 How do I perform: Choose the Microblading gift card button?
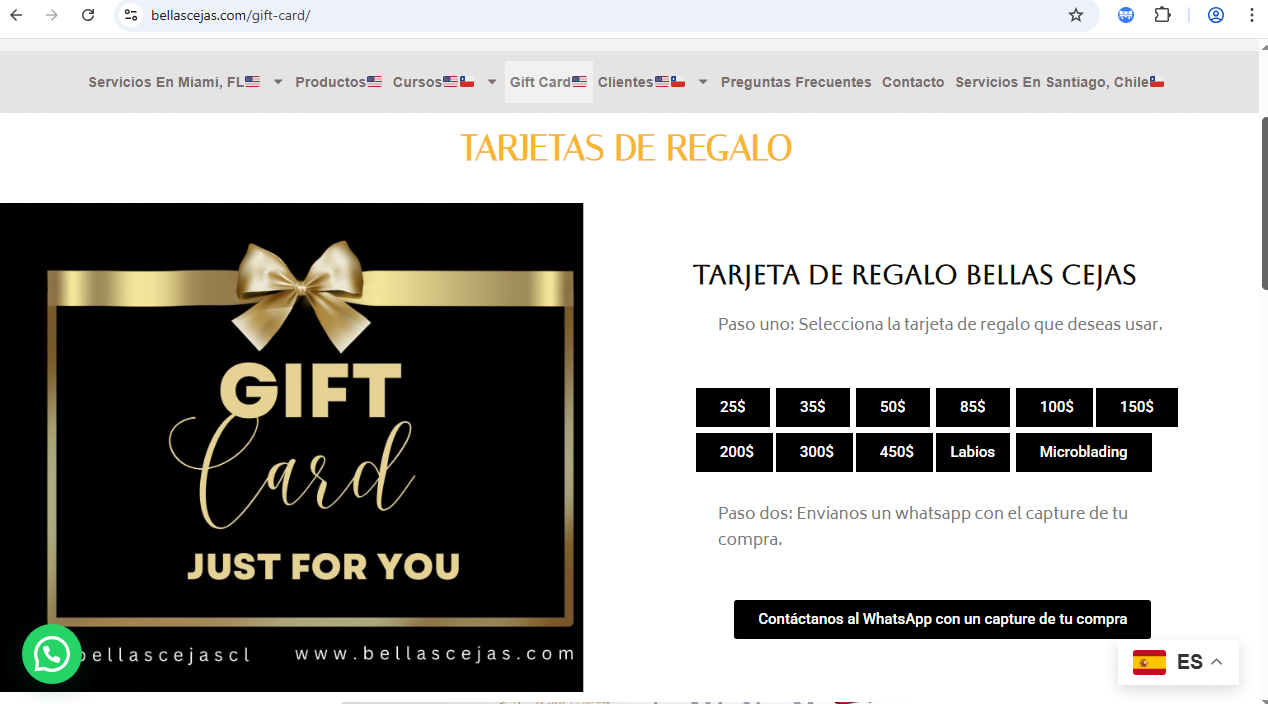pos(1083,452)
